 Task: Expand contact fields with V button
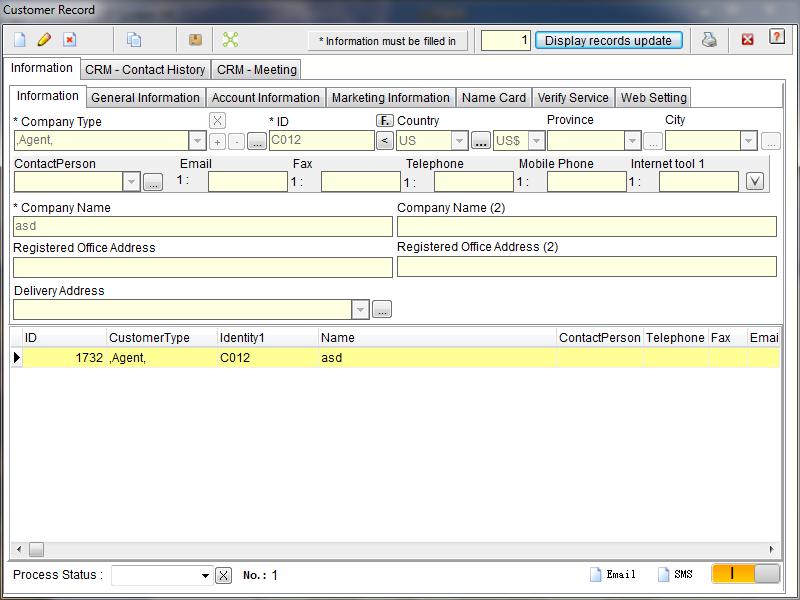point(755,181)
